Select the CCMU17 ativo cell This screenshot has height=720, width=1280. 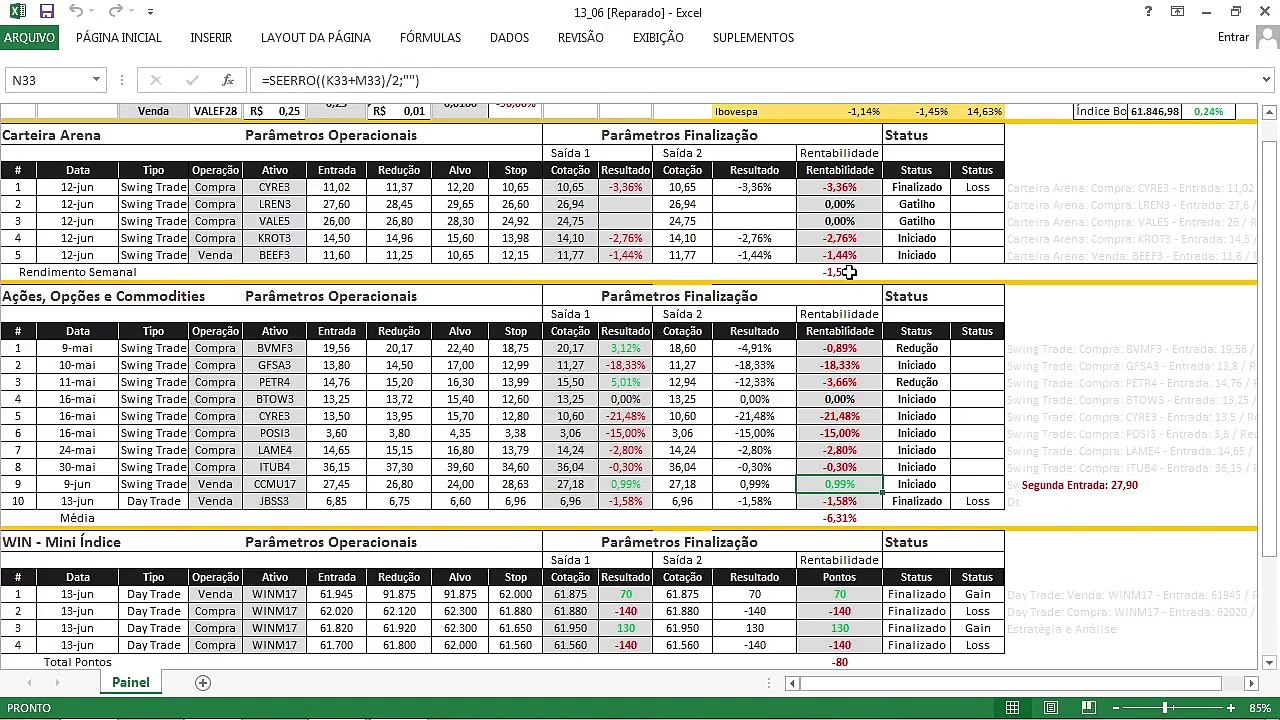(274, 484)
